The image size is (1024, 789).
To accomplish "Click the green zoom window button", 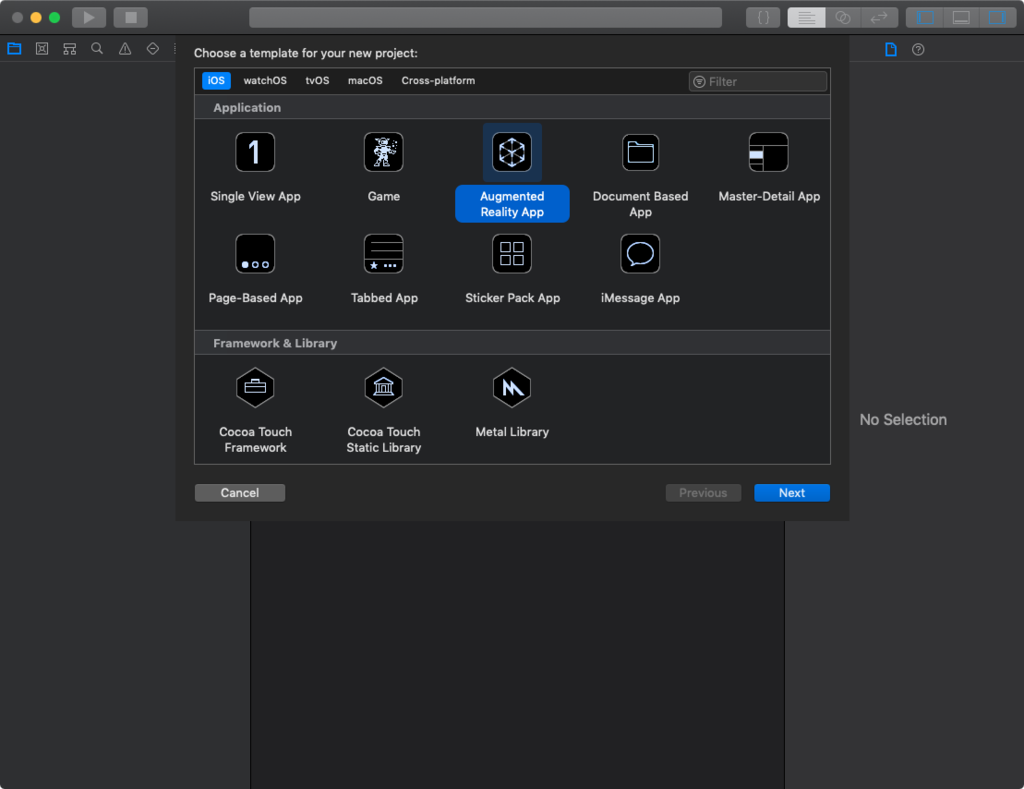I will pos(55,18).
